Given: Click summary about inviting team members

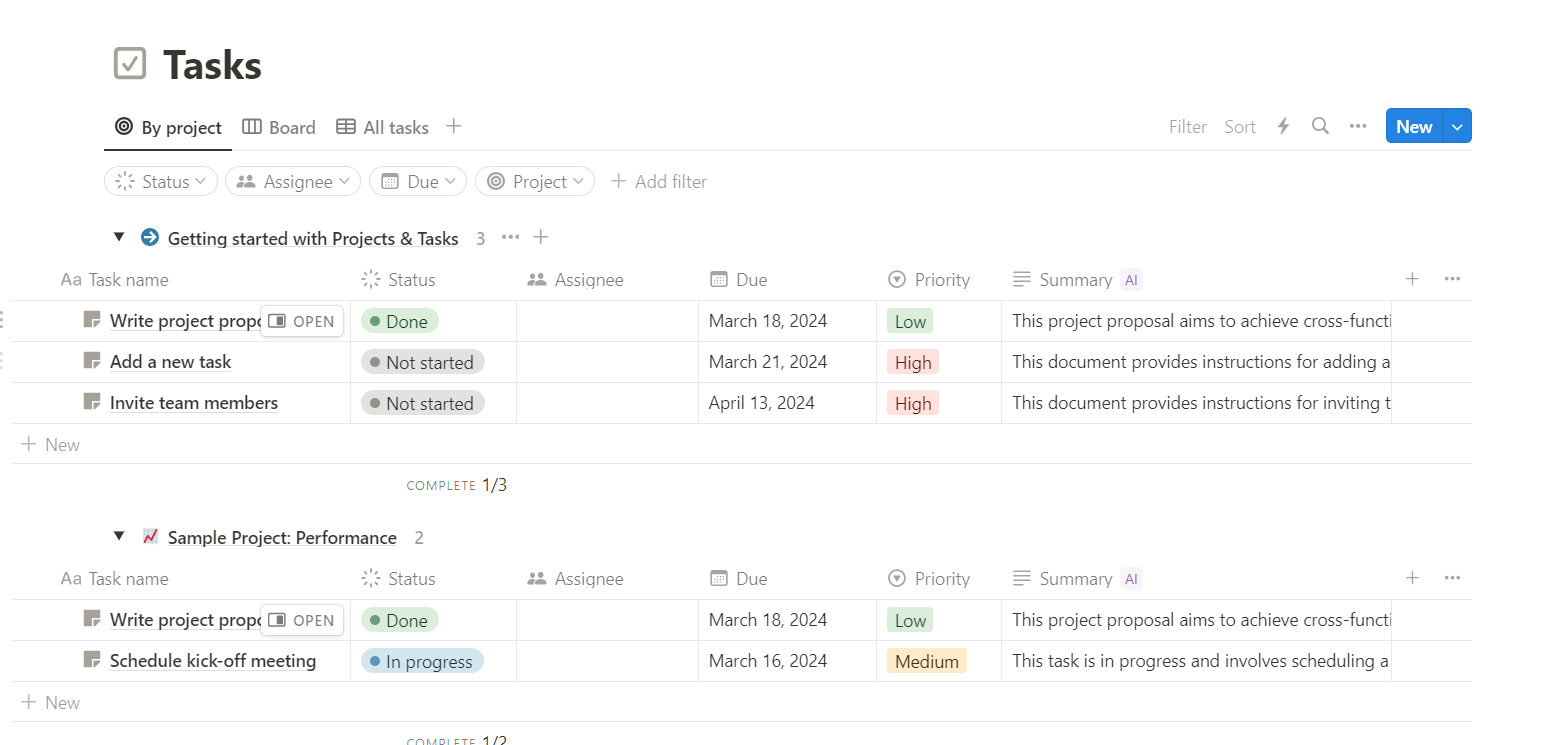Looking at the screenshot, I should tap(1200, 403).
